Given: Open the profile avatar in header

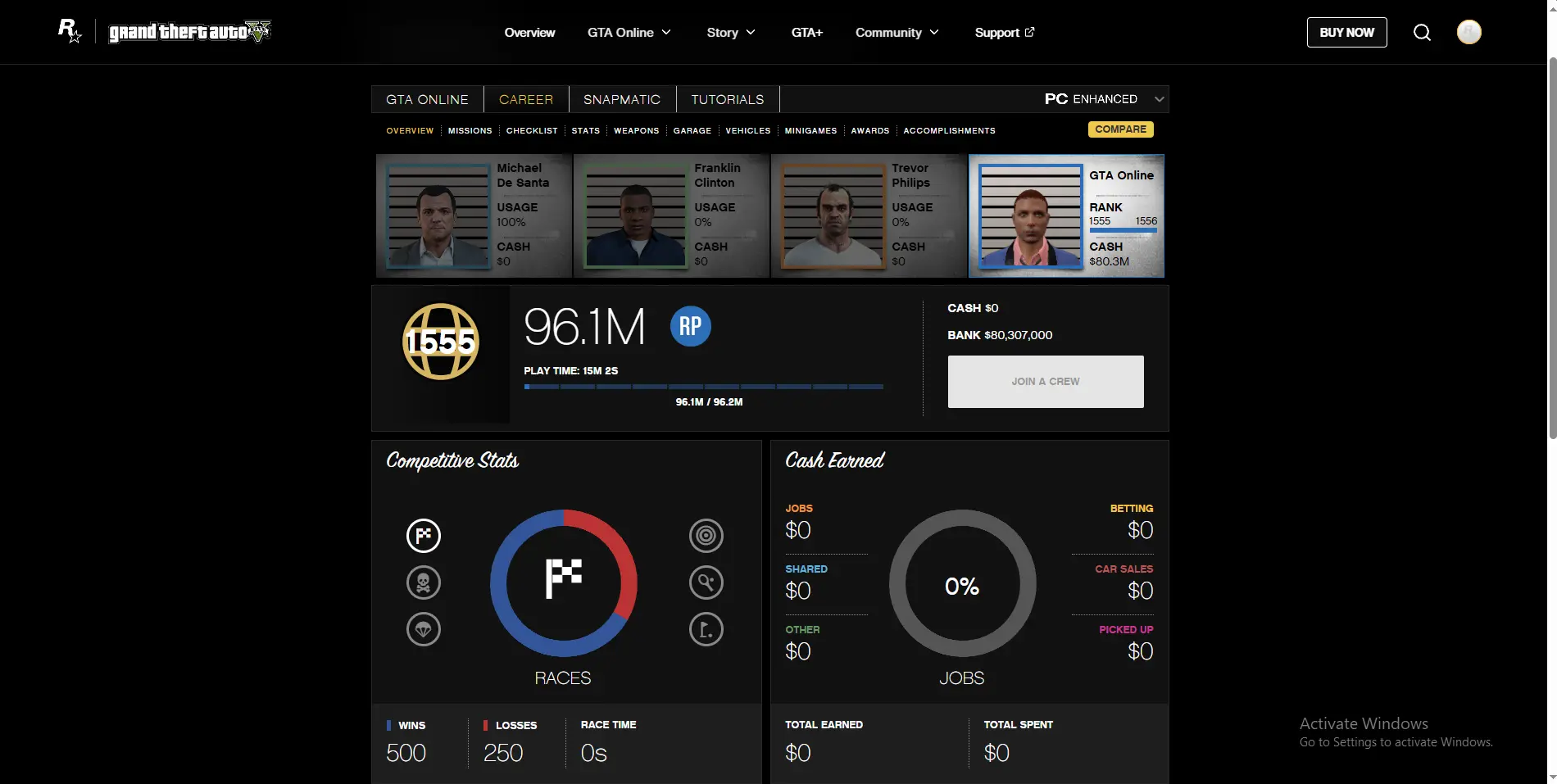Looking at the screenshot, I should 1468,32.
